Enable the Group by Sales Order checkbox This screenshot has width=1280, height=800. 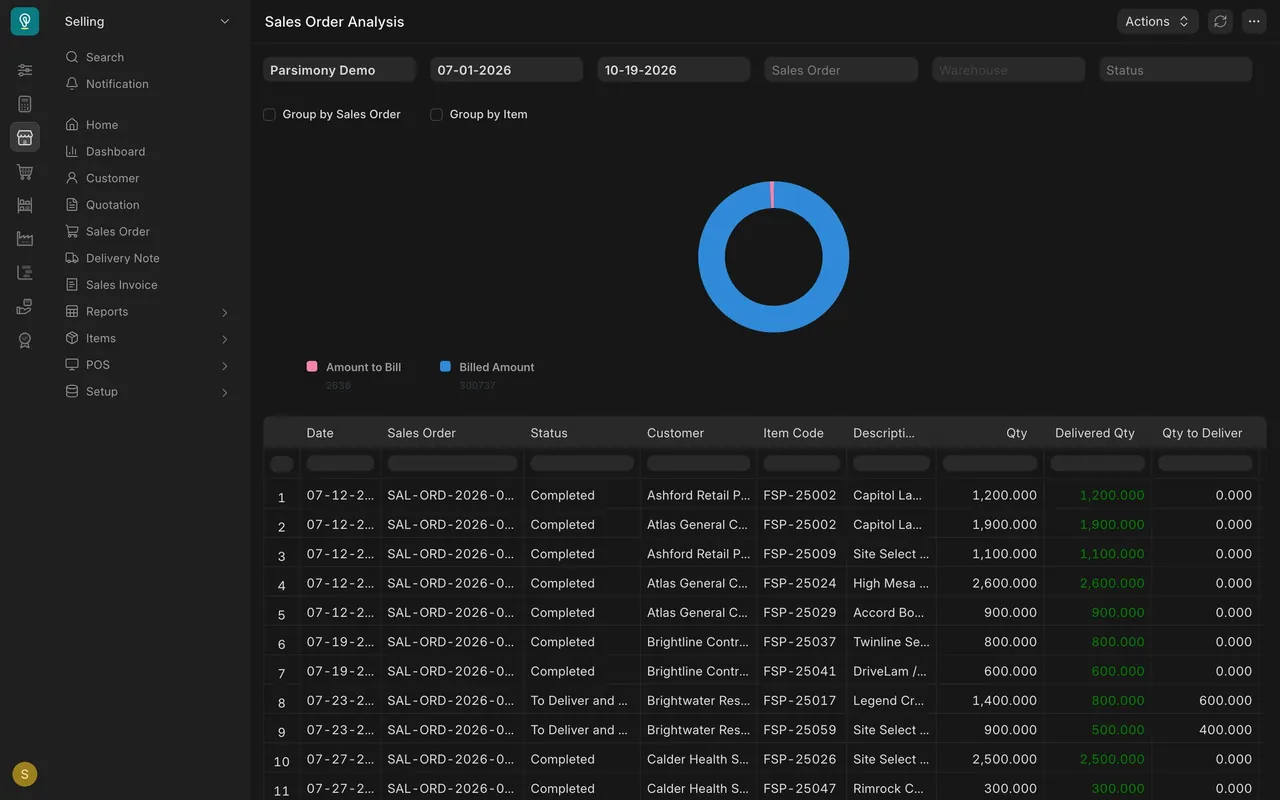coord(269,115)
